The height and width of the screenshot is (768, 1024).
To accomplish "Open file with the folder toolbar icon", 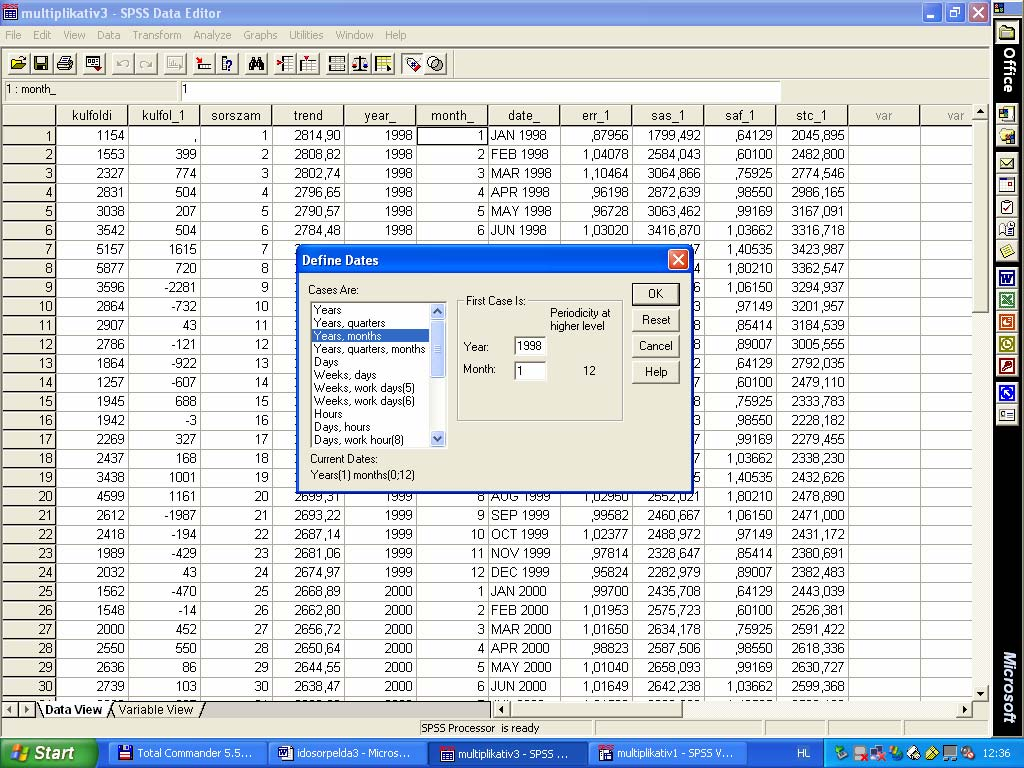I will click(18, 63).
